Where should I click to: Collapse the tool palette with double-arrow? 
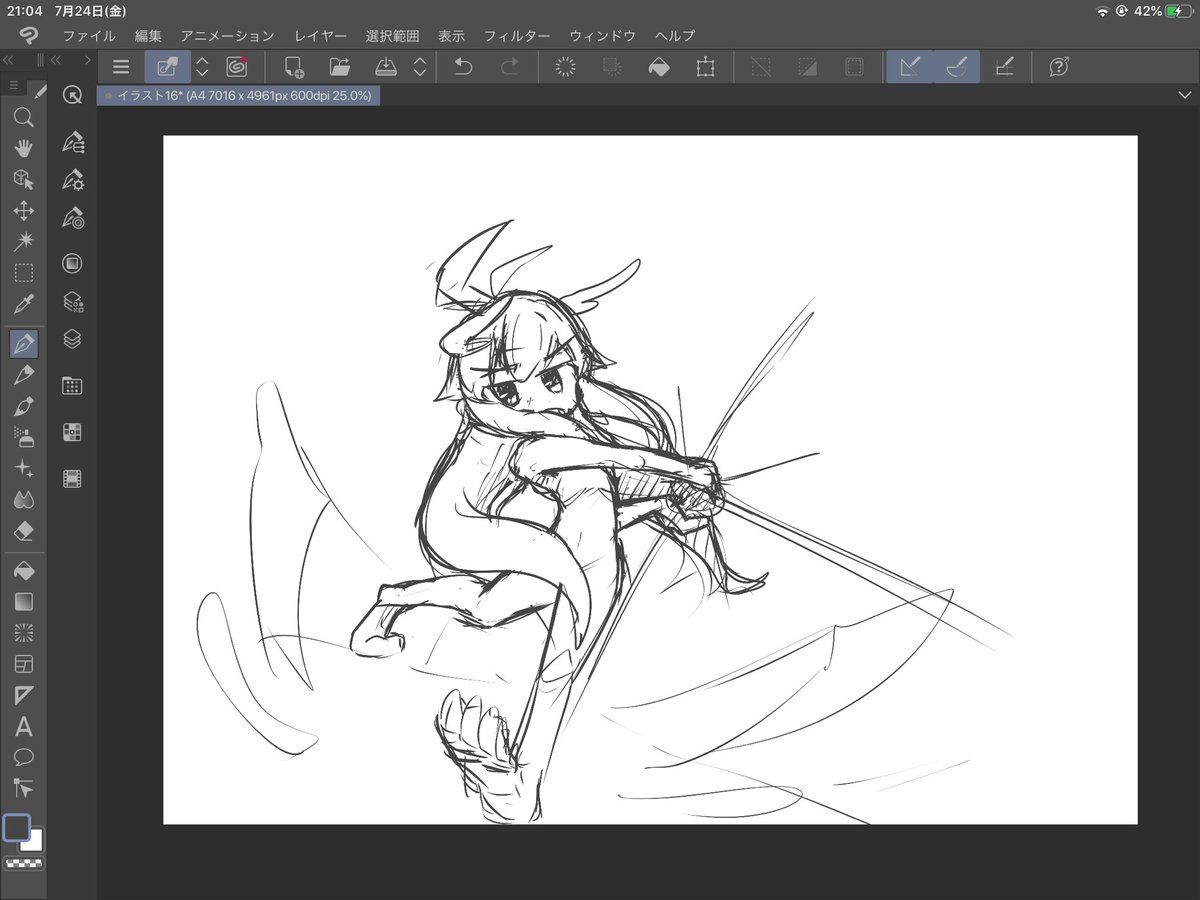click(8, 60)
